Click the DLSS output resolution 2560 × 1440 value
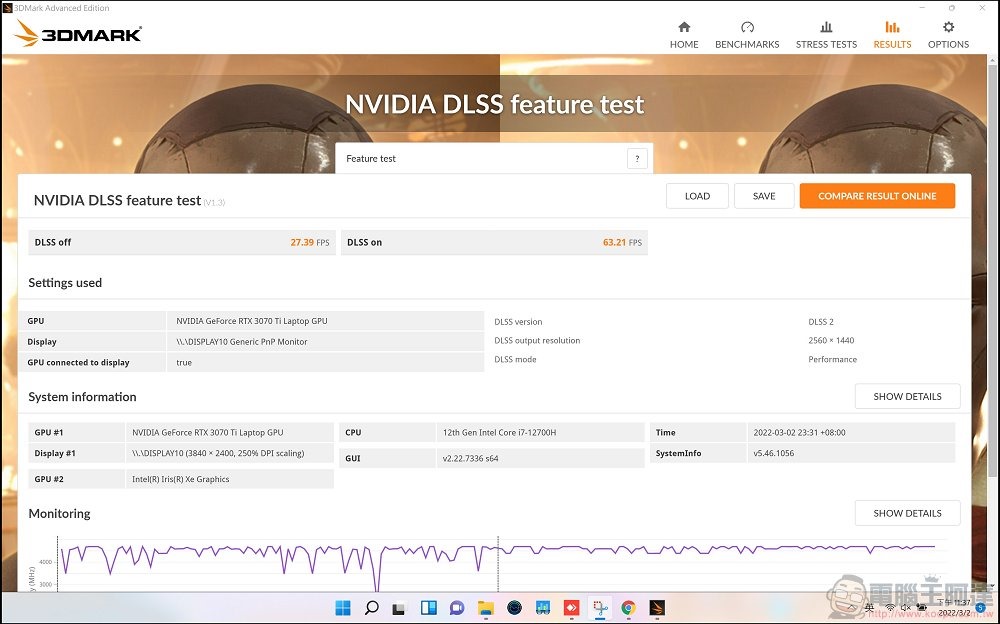This screenshot has height=624, width=1000. 831,341
